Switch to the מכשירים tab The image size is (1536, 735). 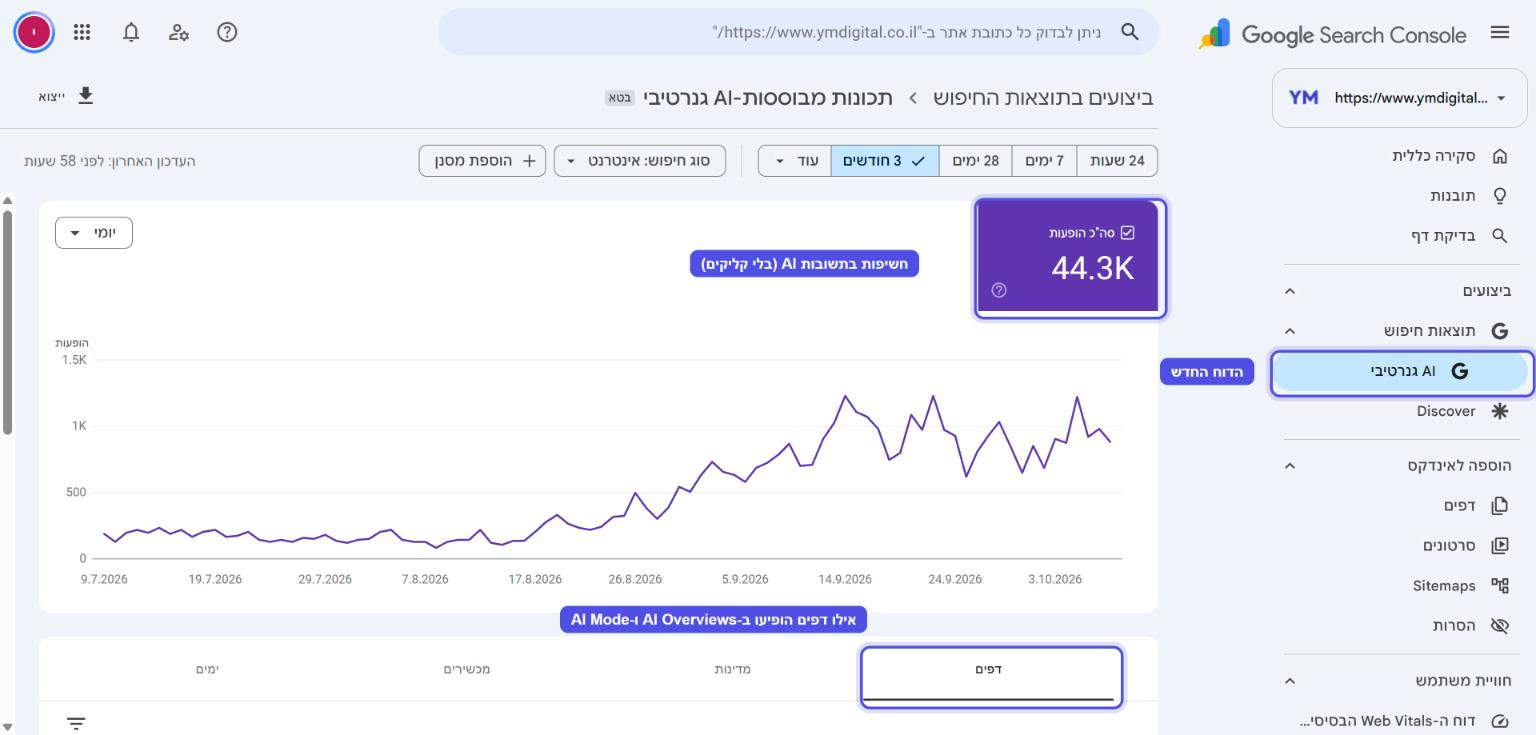[467, 669]
